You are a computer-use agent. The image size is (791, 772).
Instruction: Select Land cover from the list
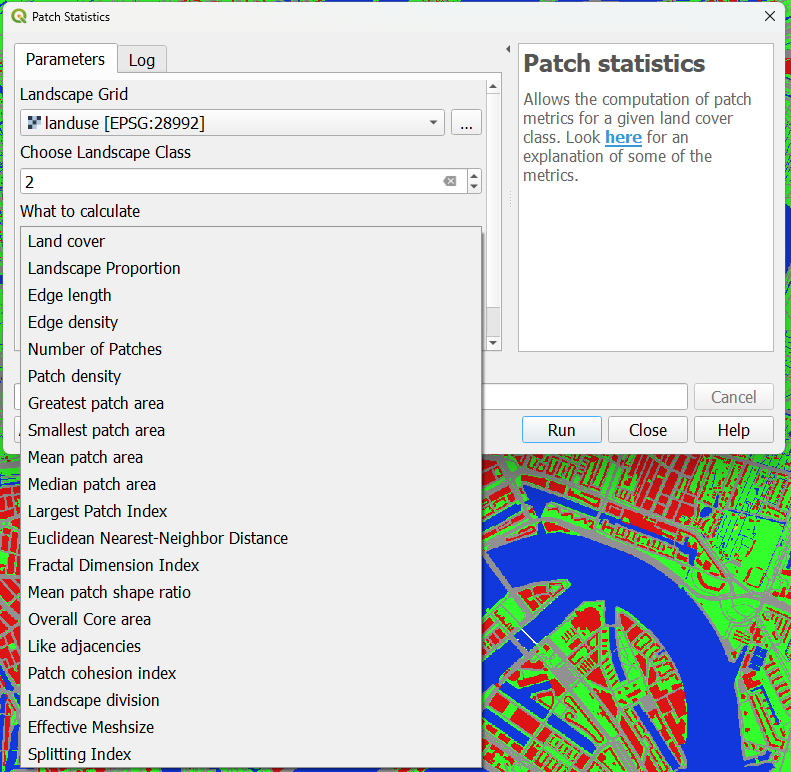pos(66,241)
